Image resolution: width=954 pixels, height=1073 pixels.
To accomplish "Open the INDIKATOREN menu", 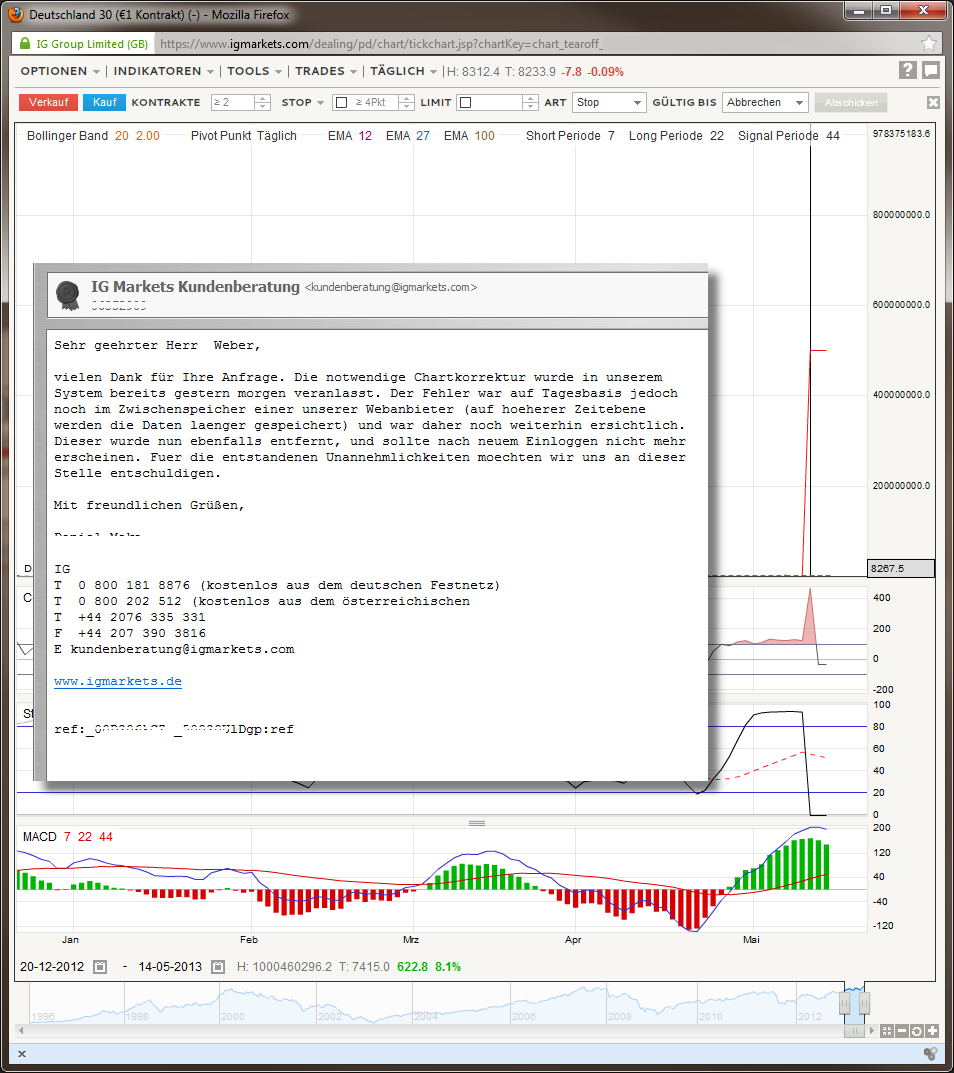I will click(x=164, y=71).
